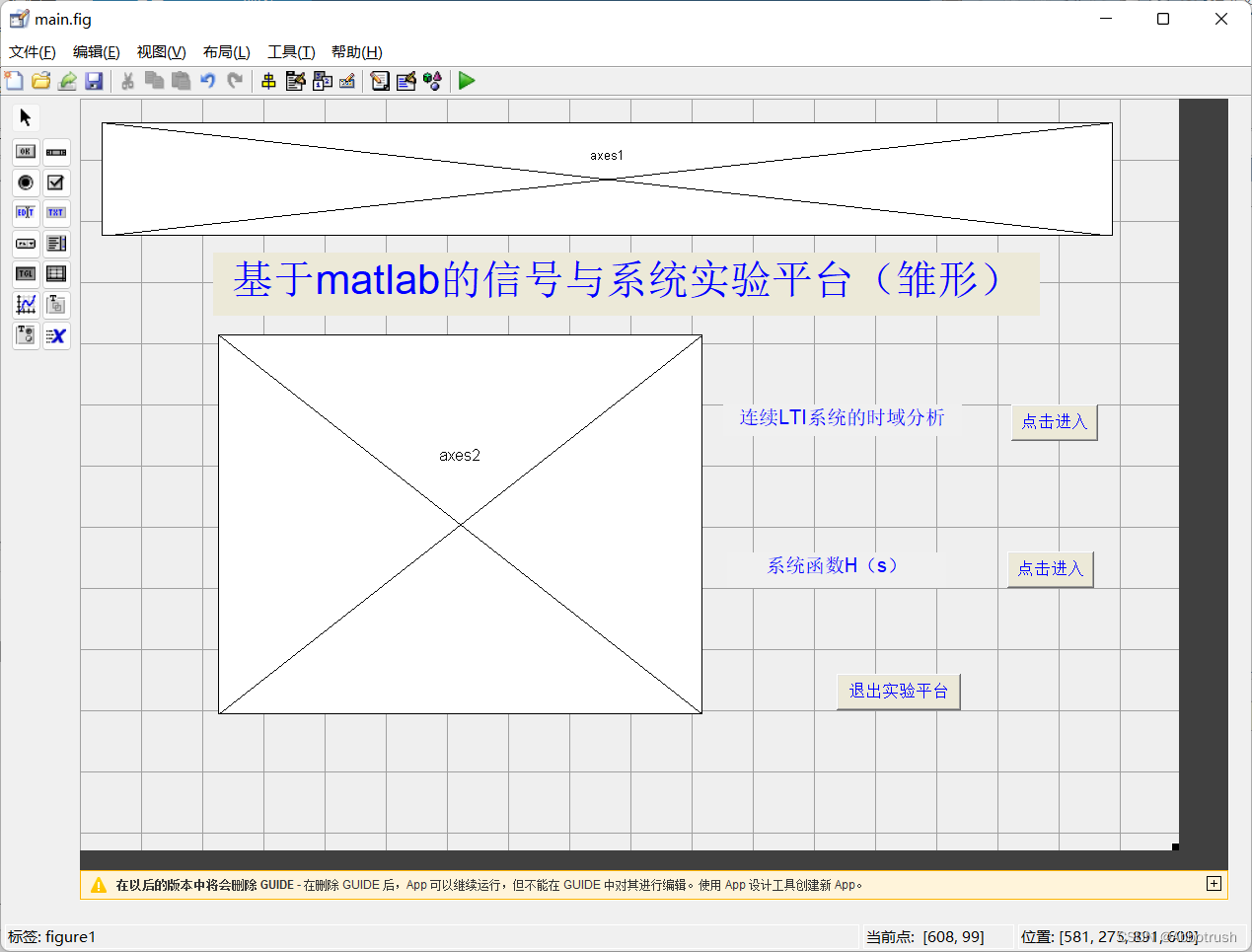Click the Copy icon in toolbar
Screen dimensions: 1252x952
[x=154, y=81]
